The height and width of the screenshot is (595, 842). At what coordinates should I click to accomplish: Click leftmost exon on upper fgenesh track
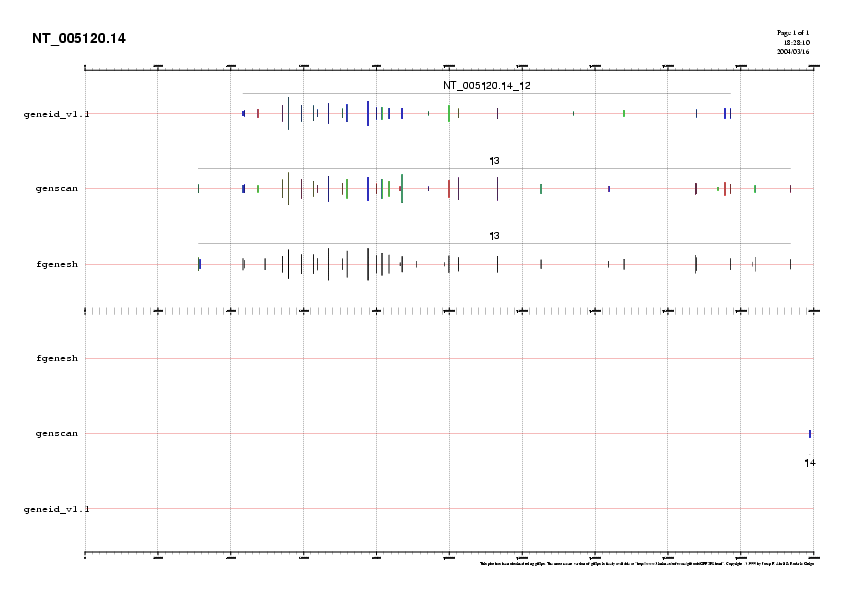[x=199, y=264]
